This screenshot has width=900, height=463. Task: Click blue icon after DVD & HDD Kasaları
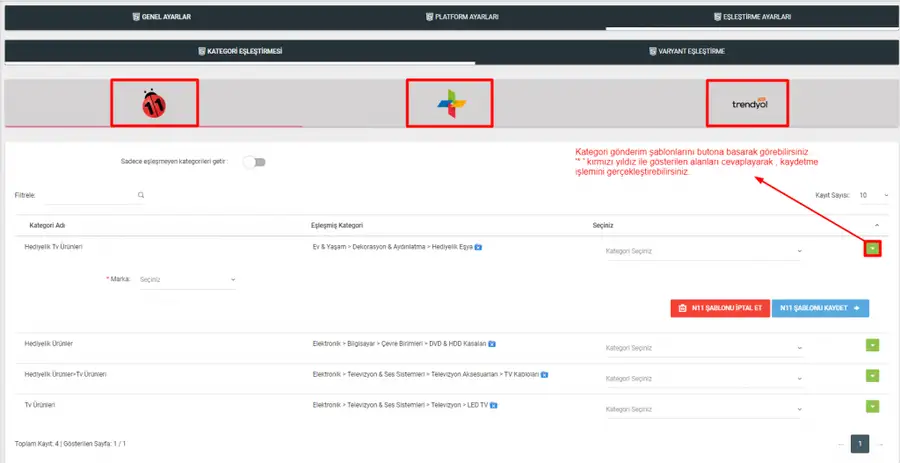492,344
